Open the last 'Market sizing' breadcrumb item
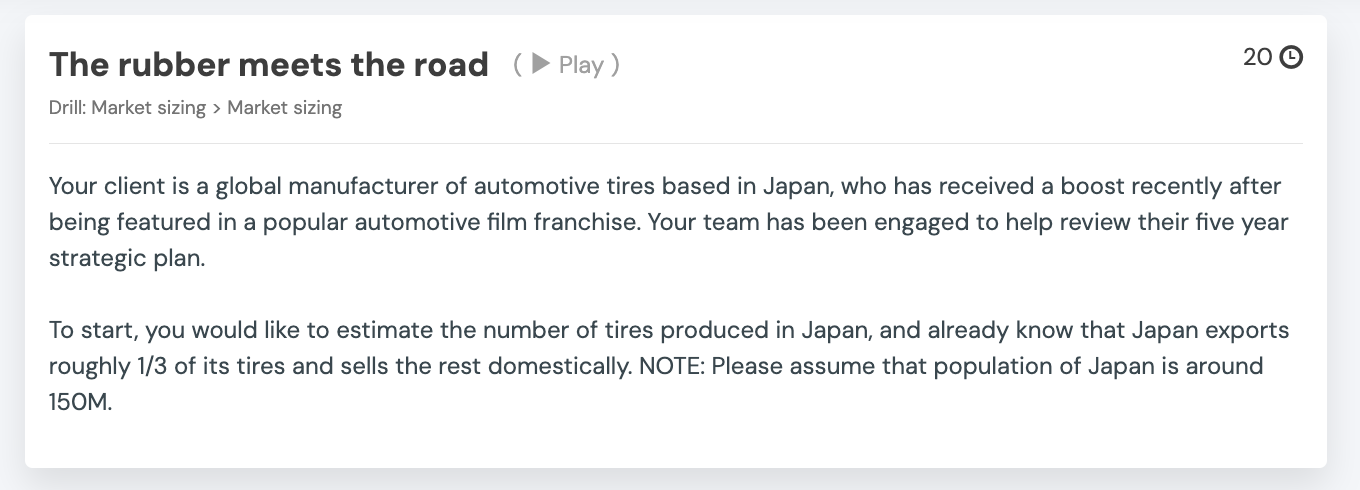 coord(284,108)
